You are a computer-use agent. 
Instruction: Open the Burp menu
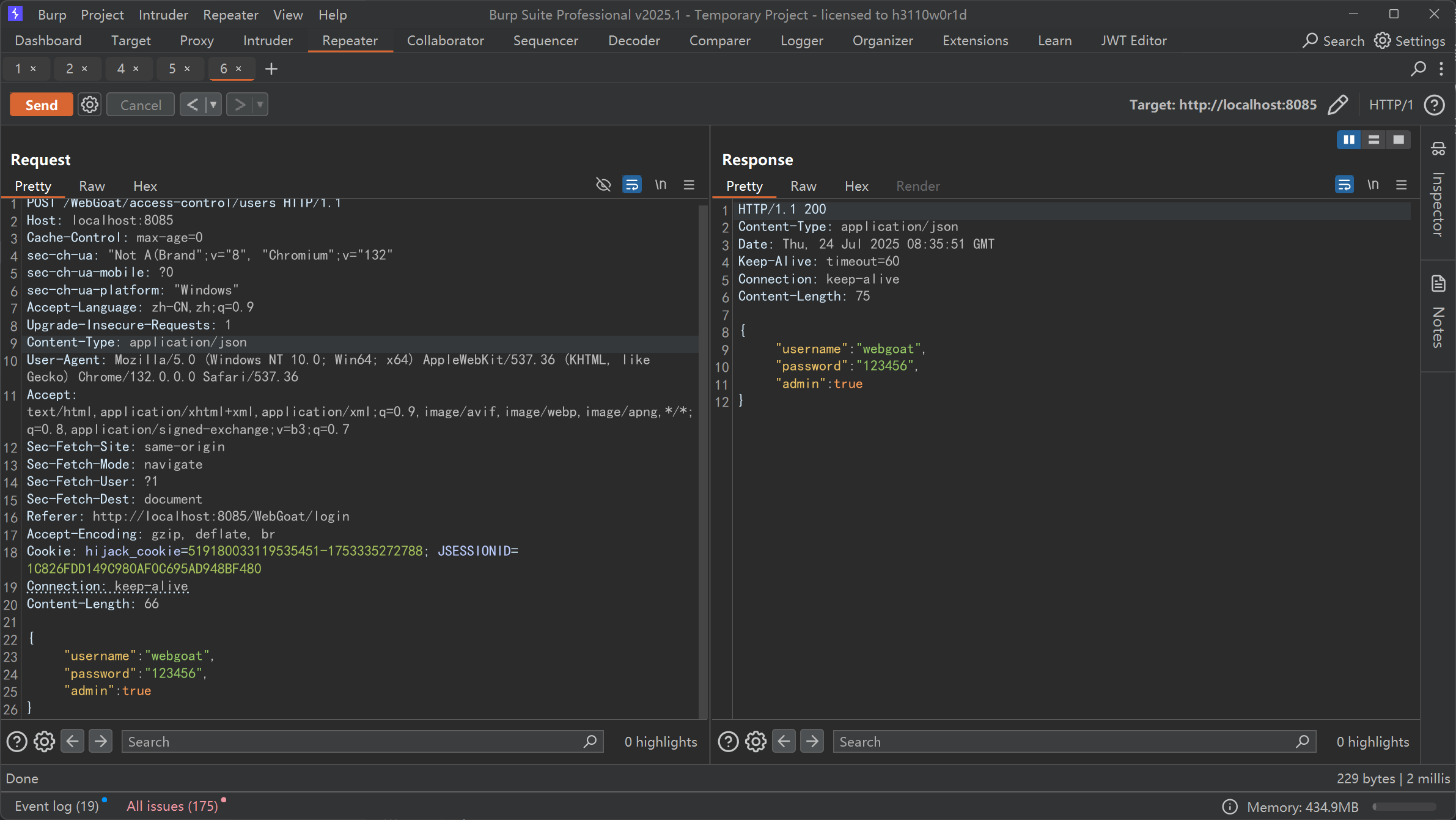point(52,15)
